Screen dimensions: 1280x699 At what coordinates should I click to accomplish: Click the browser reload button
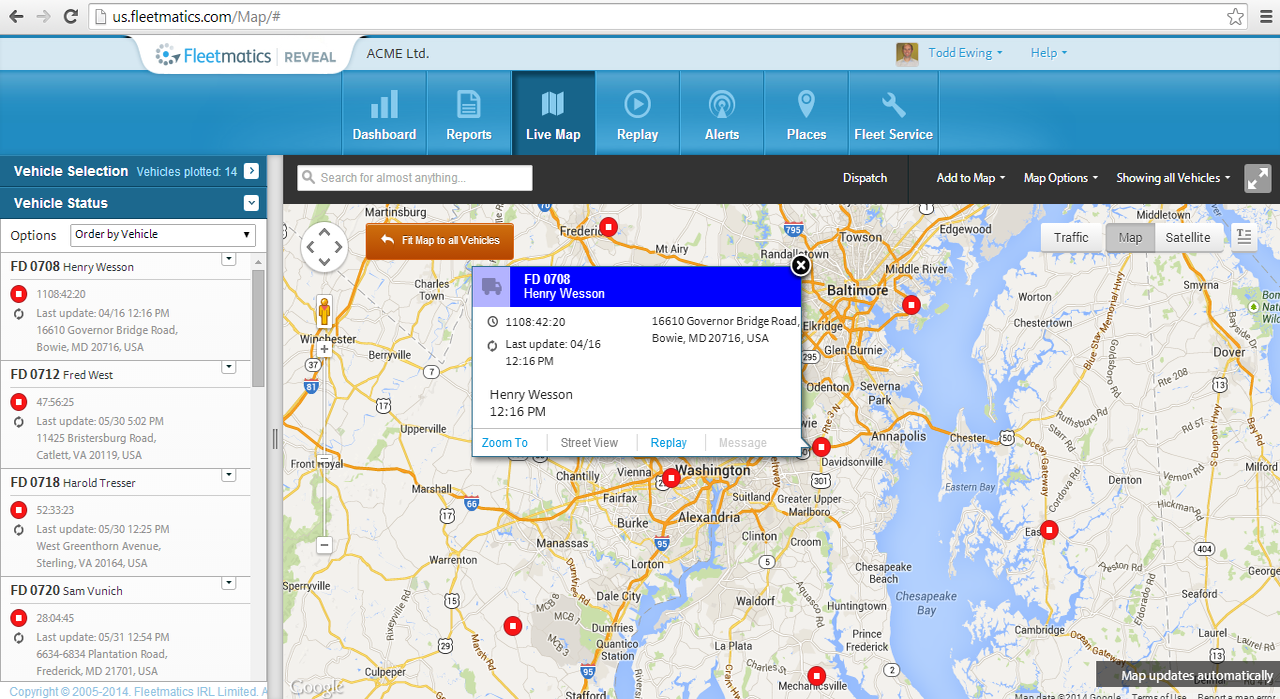pyautogui.click(x=70, y=16)
